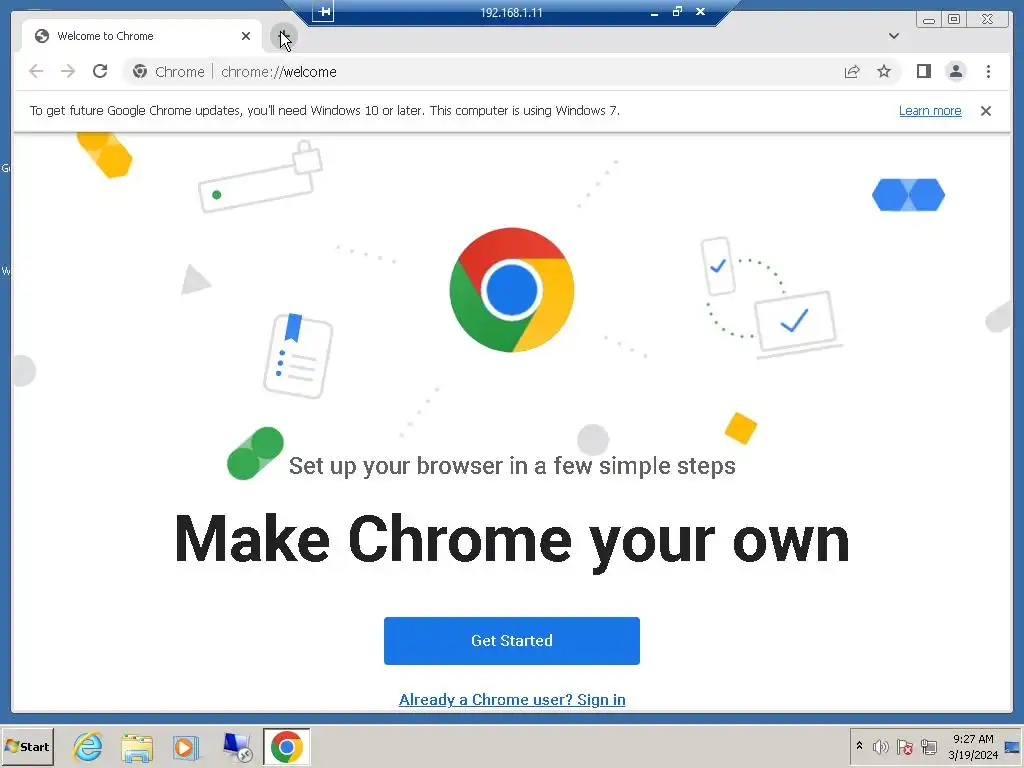Open the Action Center flag icon

coord(904,746)
